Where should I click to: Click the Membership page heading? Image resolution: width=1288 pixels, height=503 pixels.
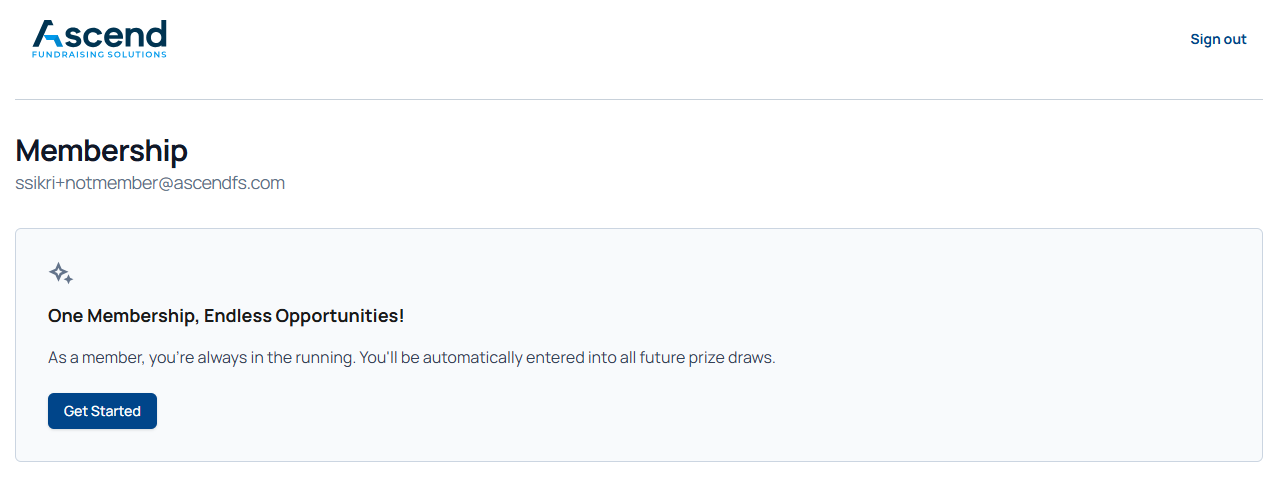[x=101, y=151]
